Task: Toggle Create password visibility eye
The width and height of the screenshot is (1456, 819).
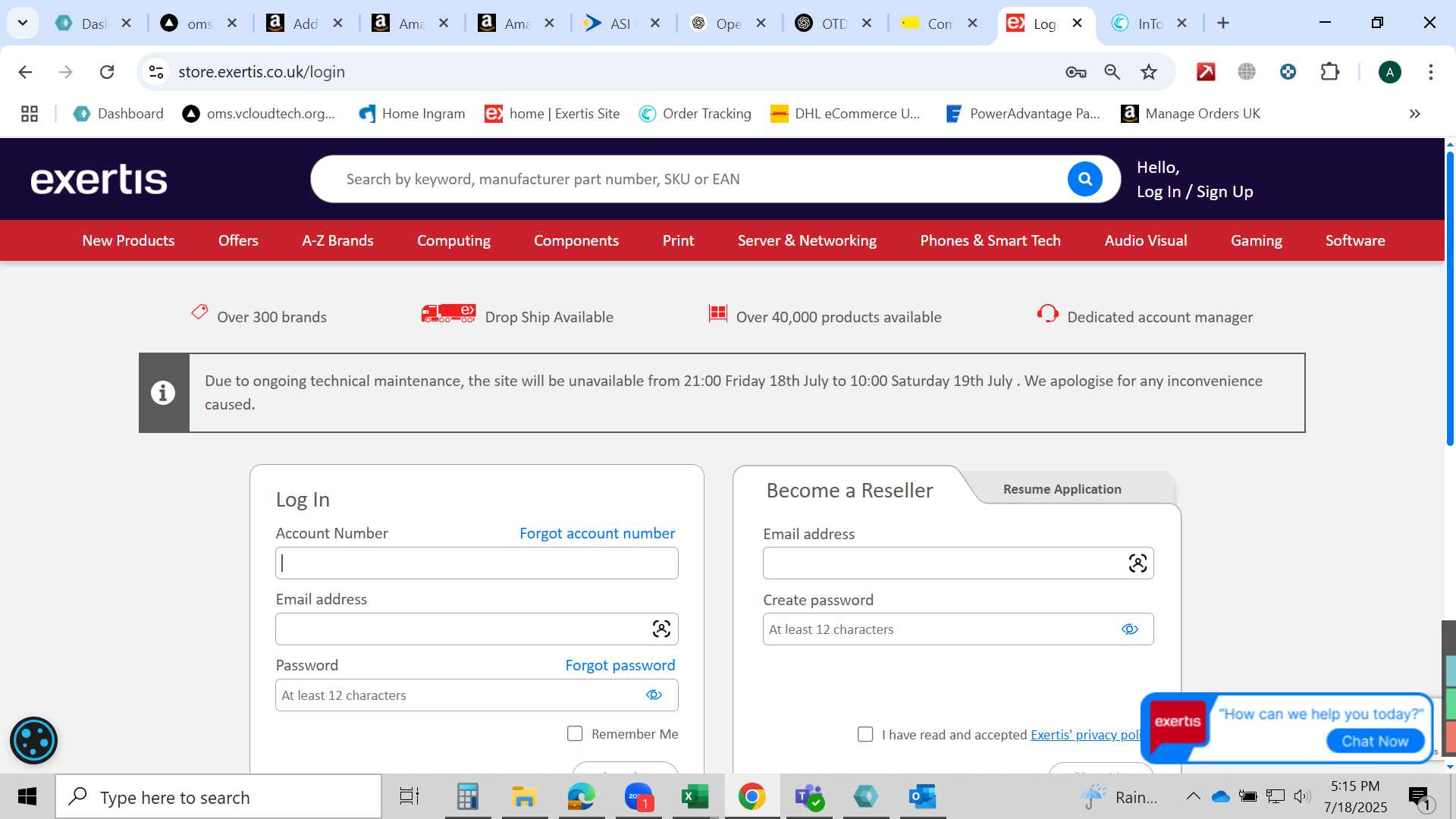Action: 1130,629
